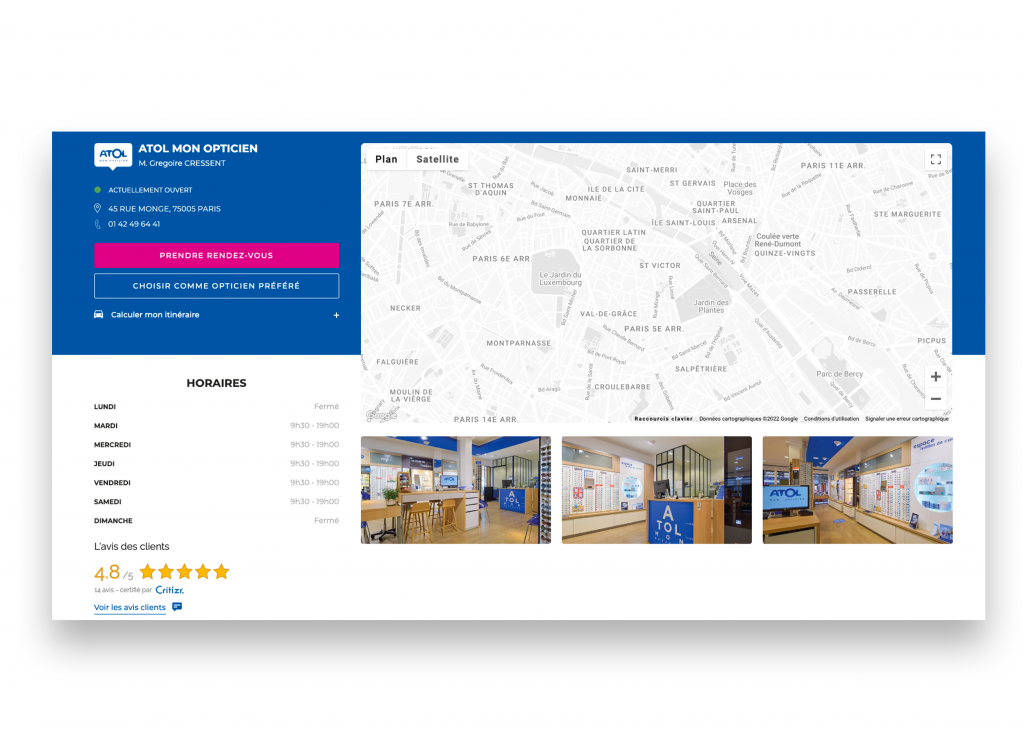1024x734 pixels.
Task: Click the SAMEDI row label
Action: 108,502
